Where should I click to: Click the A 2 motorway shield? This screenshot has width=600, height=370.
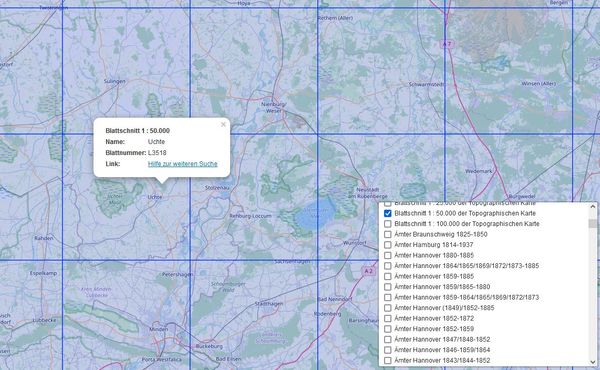point(368,271)
